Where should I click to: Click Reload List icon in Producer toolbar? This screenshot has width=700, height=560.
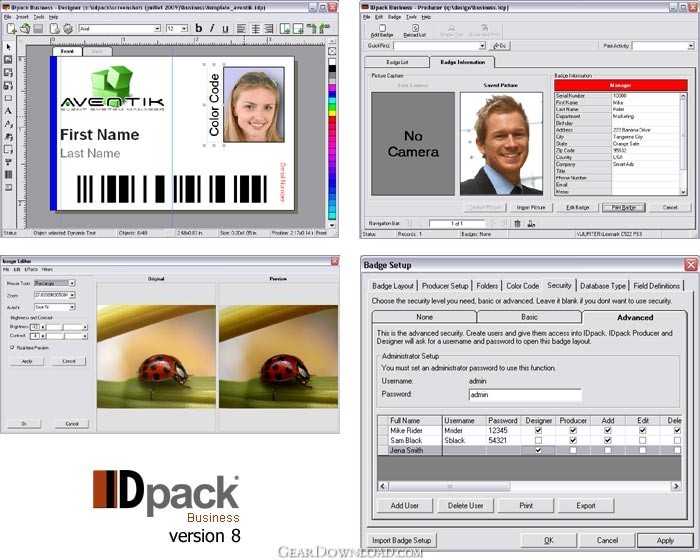415,31
